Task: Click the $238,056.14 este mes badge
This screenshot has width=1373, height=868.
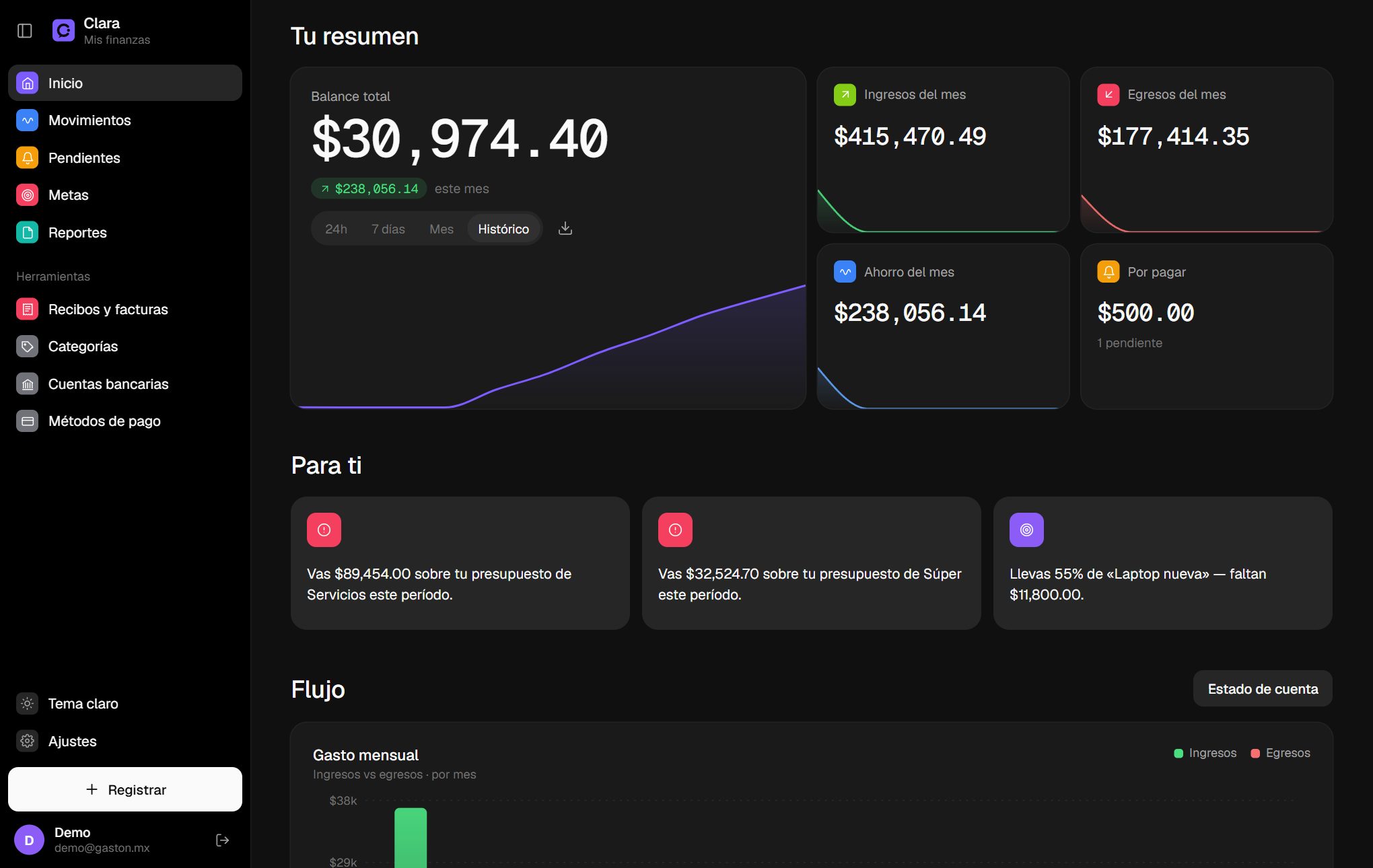Action: (x=369, y=189)
